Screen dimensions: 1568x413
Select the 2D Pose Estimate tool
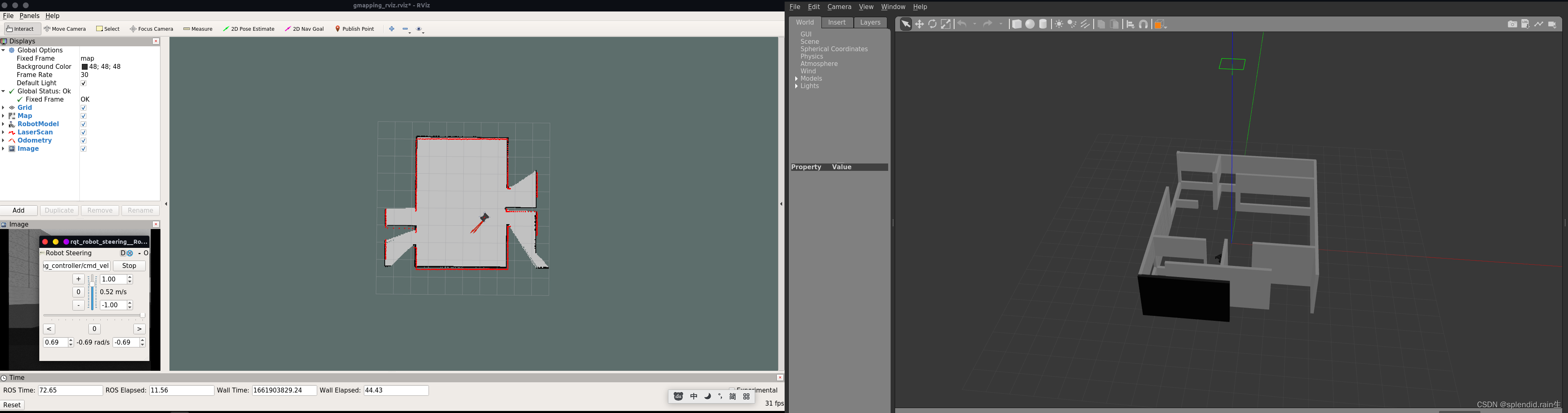click(248, 29)
